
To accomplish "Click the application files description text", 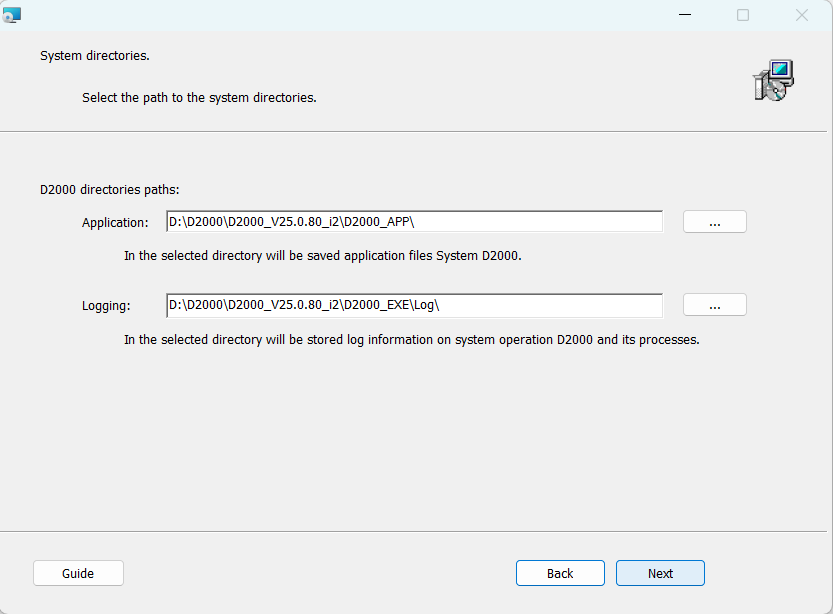I will (x=322, y=256).
